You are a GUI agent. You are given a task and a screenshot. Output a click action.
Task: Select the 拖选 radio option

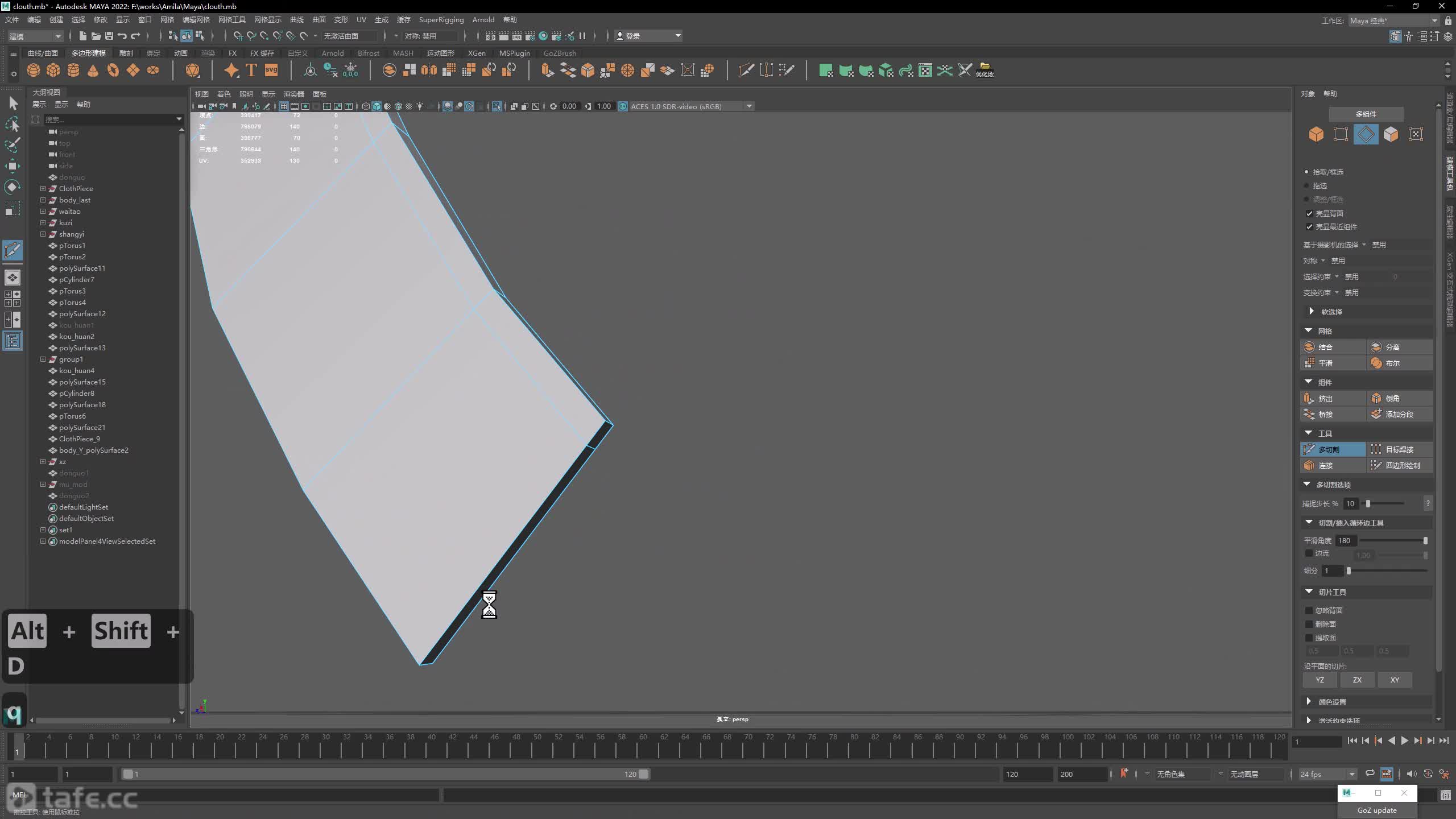[x=1306, y=185]
